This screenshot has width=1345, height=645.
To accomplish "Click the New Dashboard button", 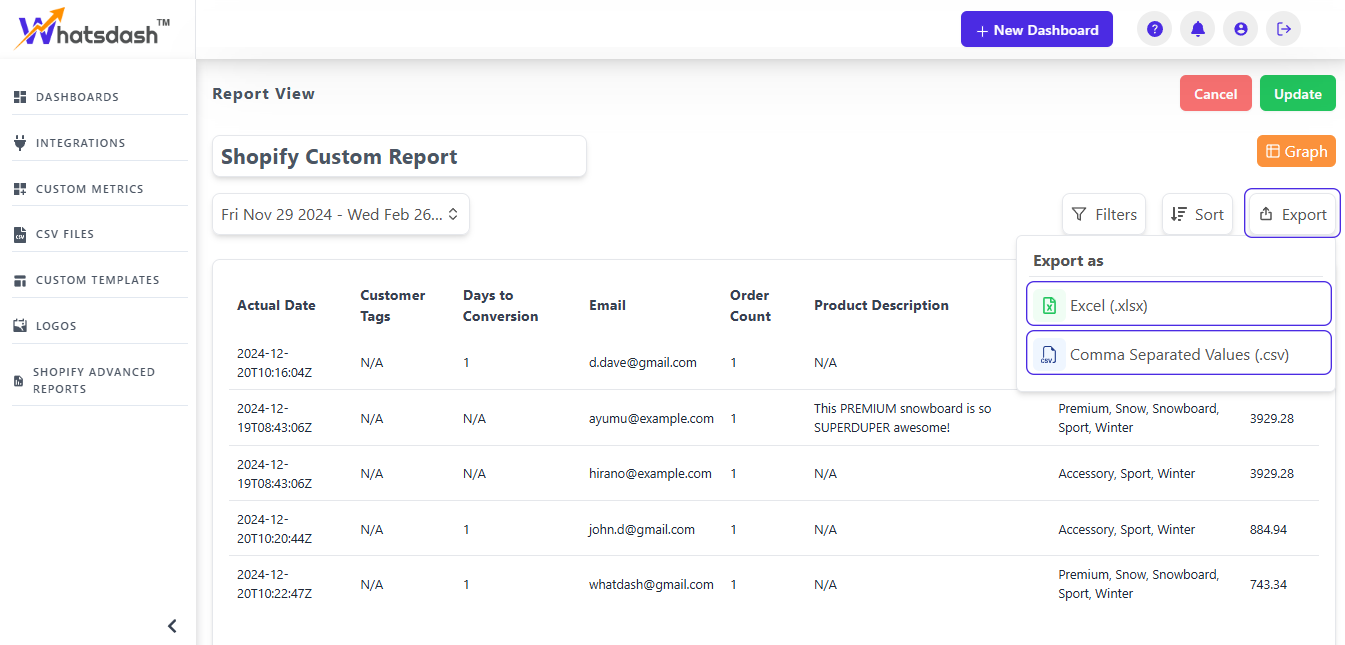I will coord(1037,30).
